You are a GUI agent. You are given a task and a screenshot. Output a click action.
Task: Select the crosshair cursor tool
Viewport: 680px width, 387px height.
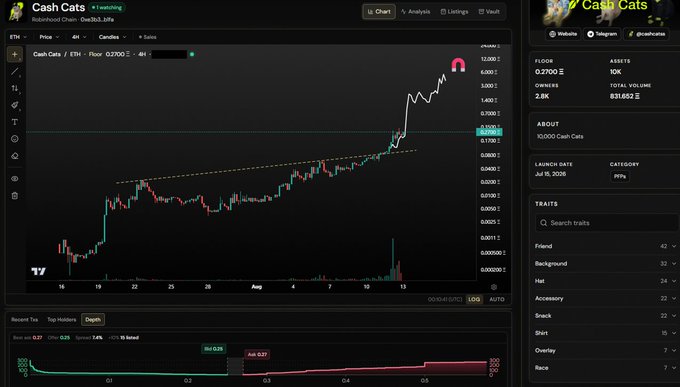(x=15, y=54)
